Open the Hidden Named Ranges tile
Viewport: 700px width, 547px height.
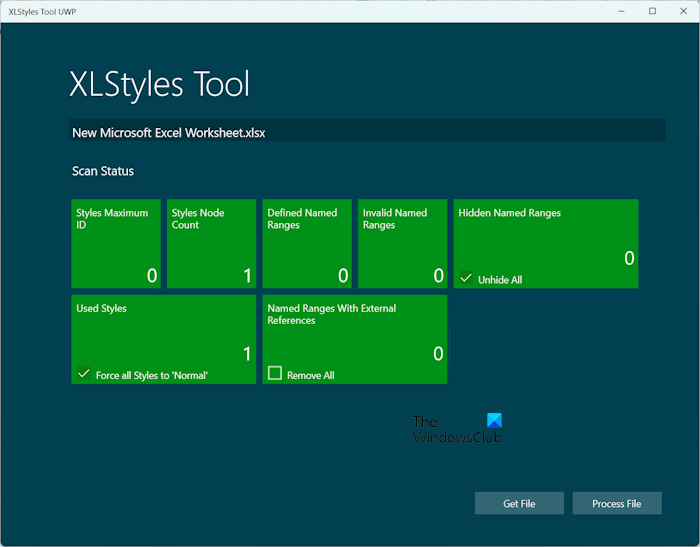click(x=546, y=238)
